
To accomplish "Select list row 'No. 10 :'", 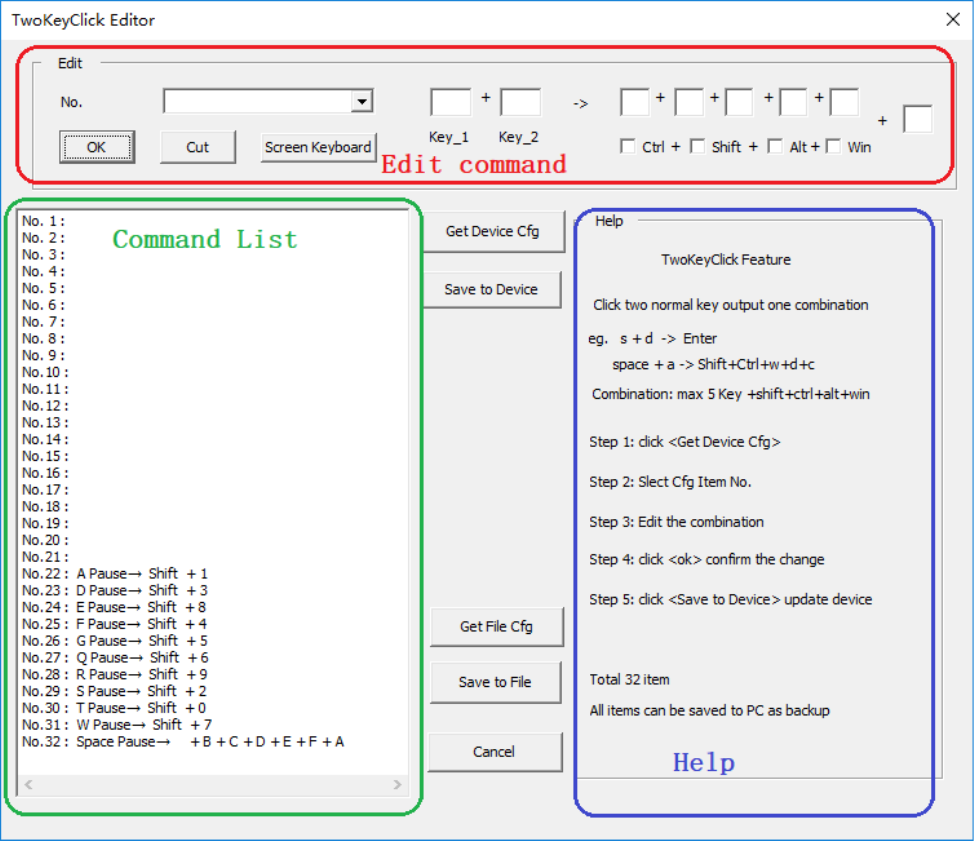I will point(213,372).
